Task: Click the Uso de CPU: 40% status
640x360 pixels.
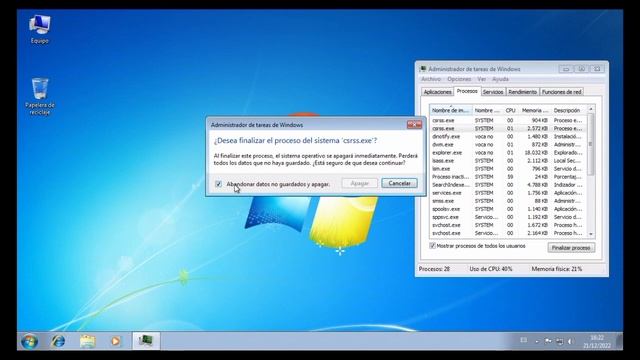Action: [x=491, y=269]
